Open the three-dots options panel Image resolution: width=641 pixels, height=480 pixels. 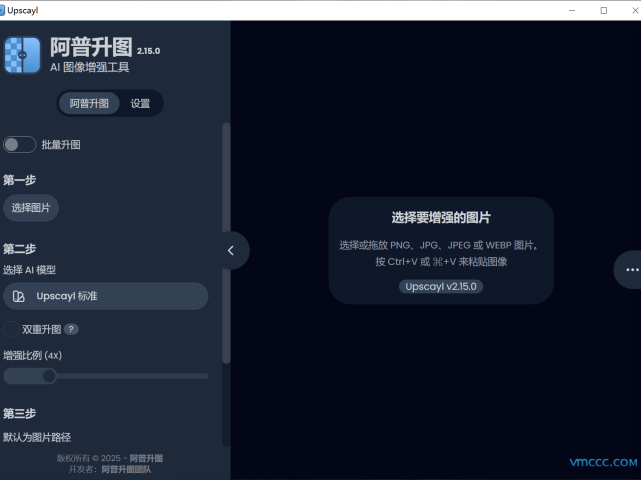click(x=632, y=269)
